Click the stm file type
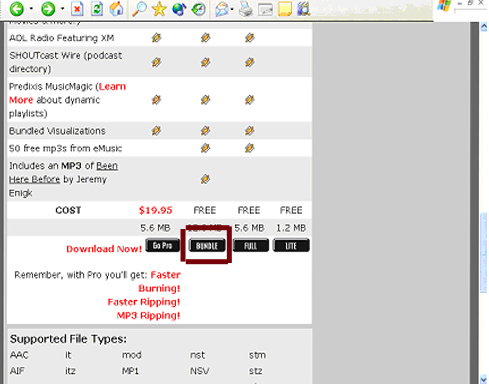The width and height of the screenshot is (489, 385). click(x=257, y=355)
